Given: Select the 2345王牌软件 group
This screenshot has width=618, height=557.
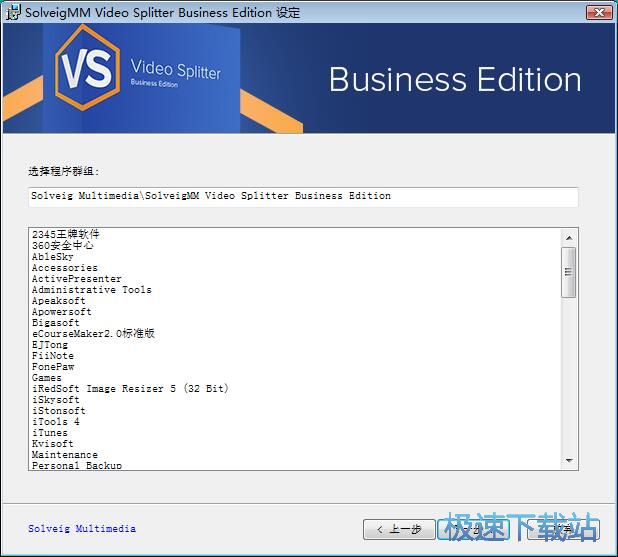Looking at the screenshot, I should tap(65, 235).
